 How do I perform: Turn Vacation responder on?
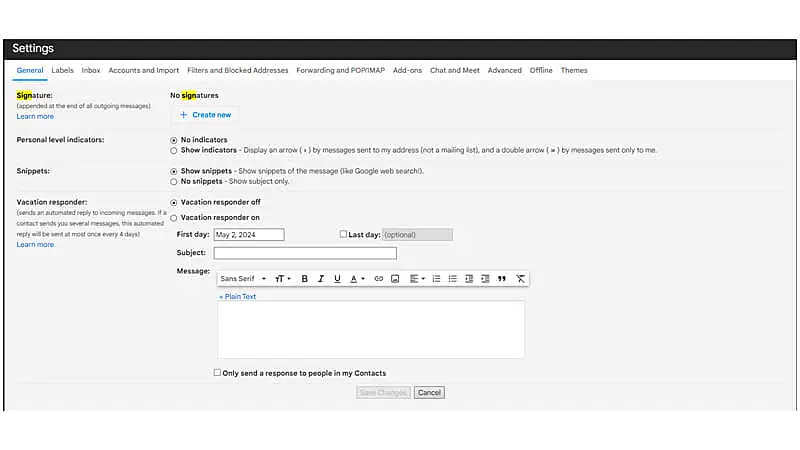tap(174, 218)
